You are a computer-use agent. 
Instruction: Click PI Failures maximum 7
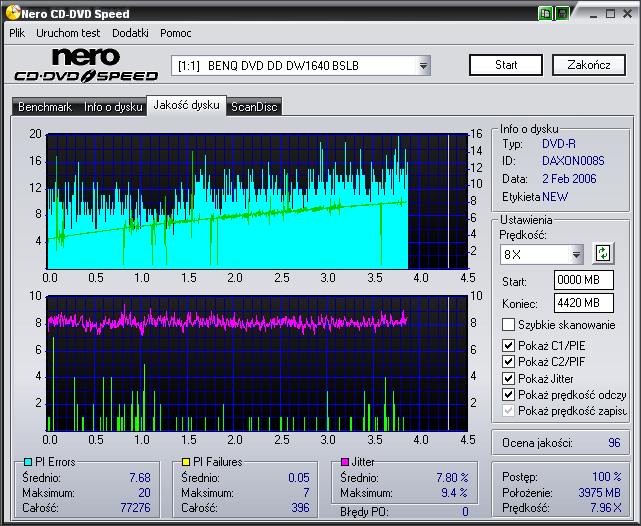click(x=306, y=493)
